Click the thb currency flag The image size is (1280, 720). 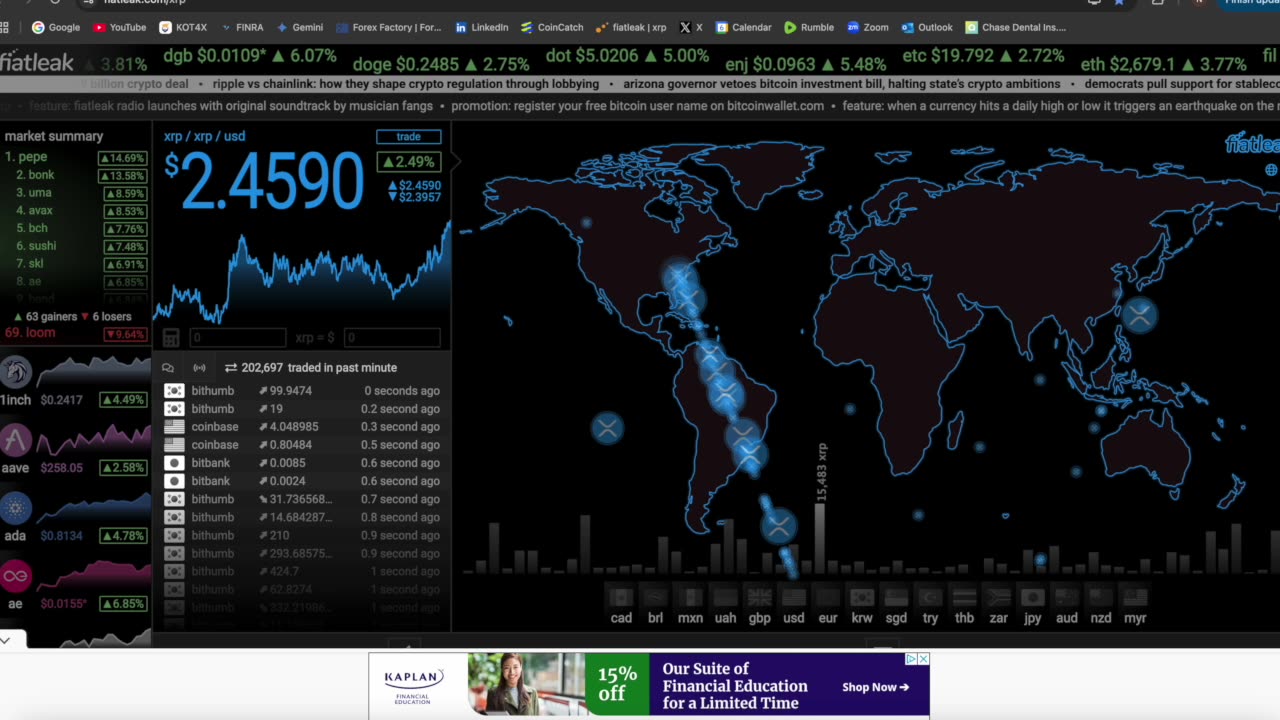click(x=964, y=597)
